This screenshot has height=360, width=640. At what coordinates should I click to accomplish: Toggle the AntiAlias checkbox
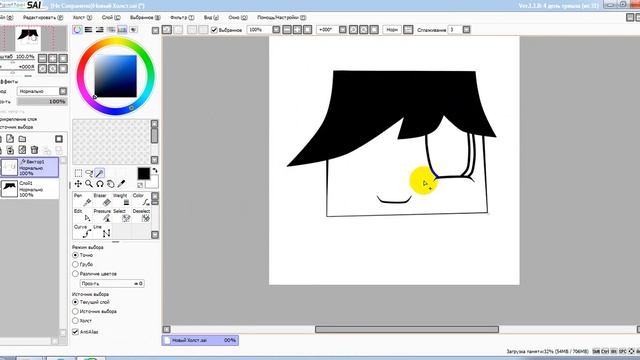point(75,331)
